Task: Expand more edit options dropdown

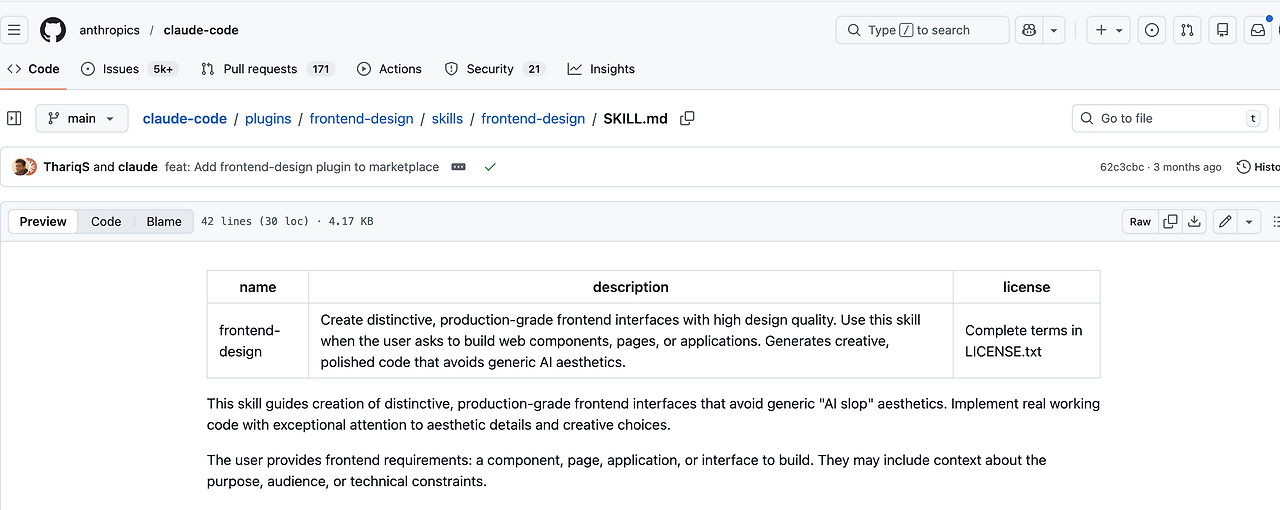Action: tap(1249, 222)
